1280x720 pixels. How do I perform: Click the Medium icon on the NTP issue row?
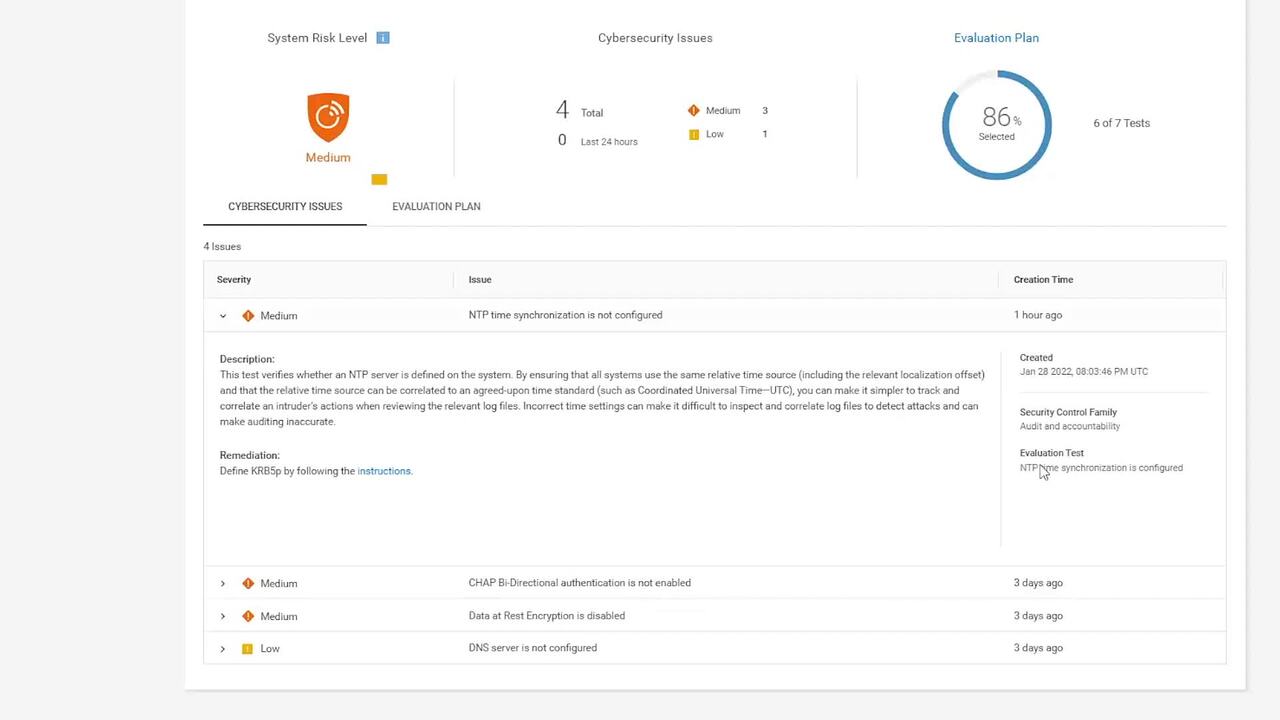(248, 315)
